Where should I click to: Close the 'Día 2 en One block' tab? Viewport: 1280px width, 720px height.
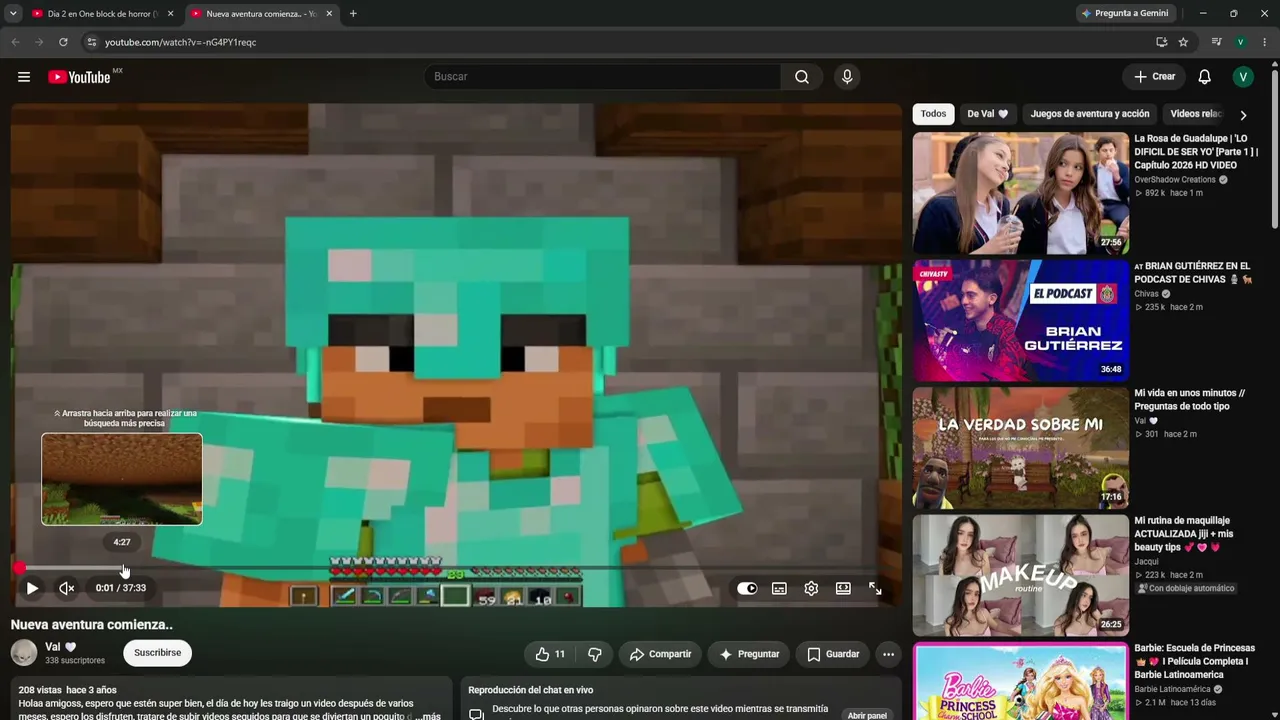[170, 14]
